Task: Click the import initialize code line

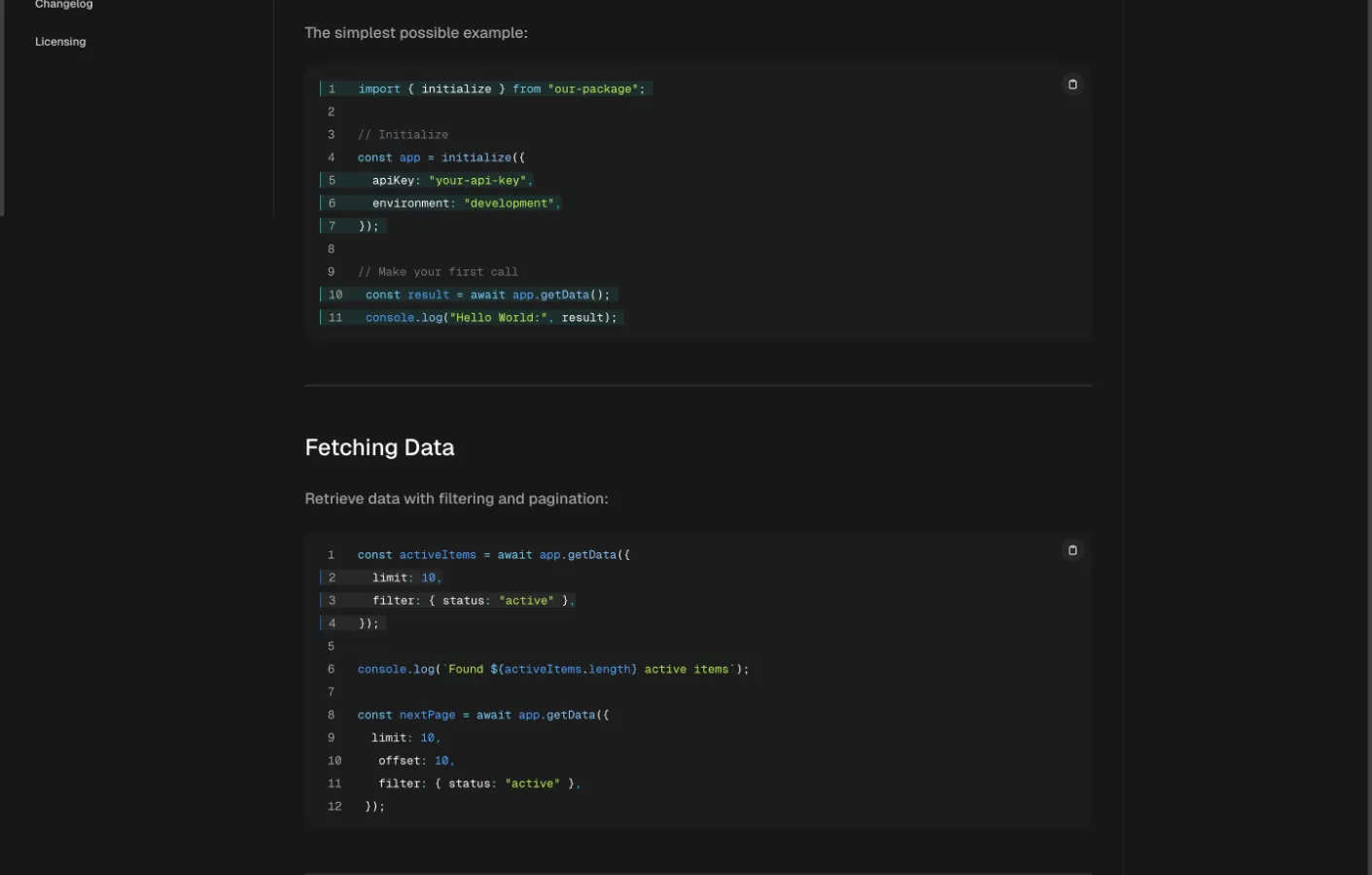Action: click(501, 88)
